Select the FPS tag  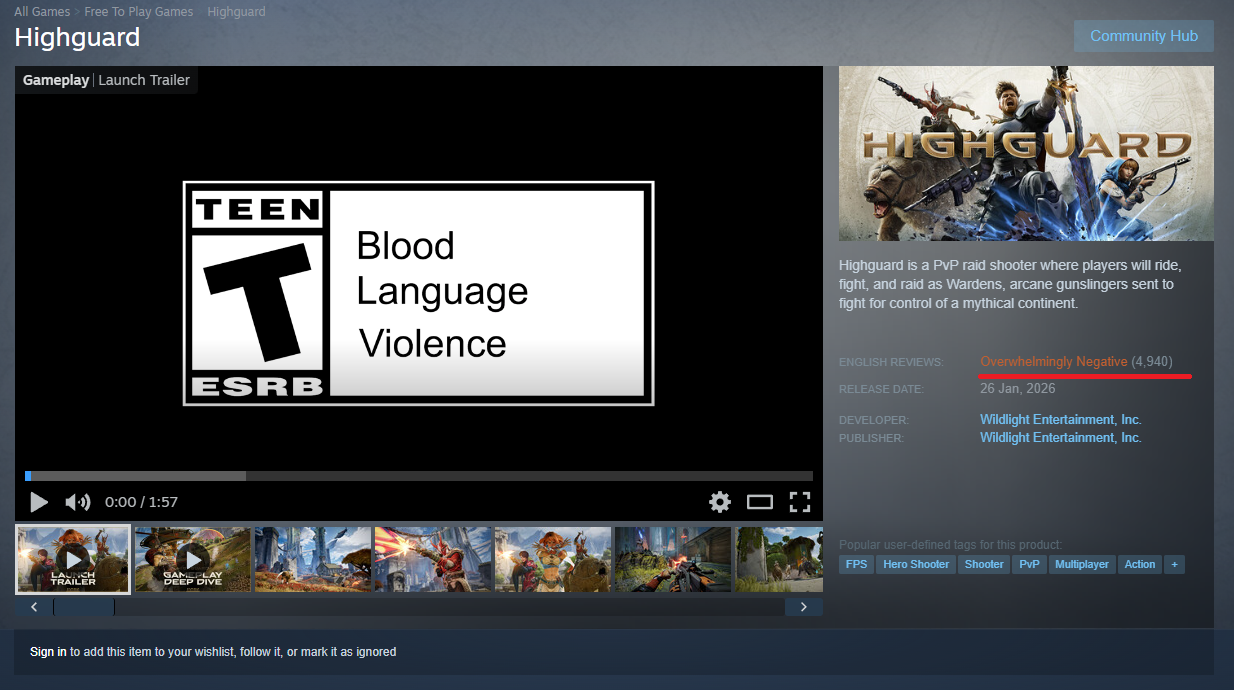[856, 564]
